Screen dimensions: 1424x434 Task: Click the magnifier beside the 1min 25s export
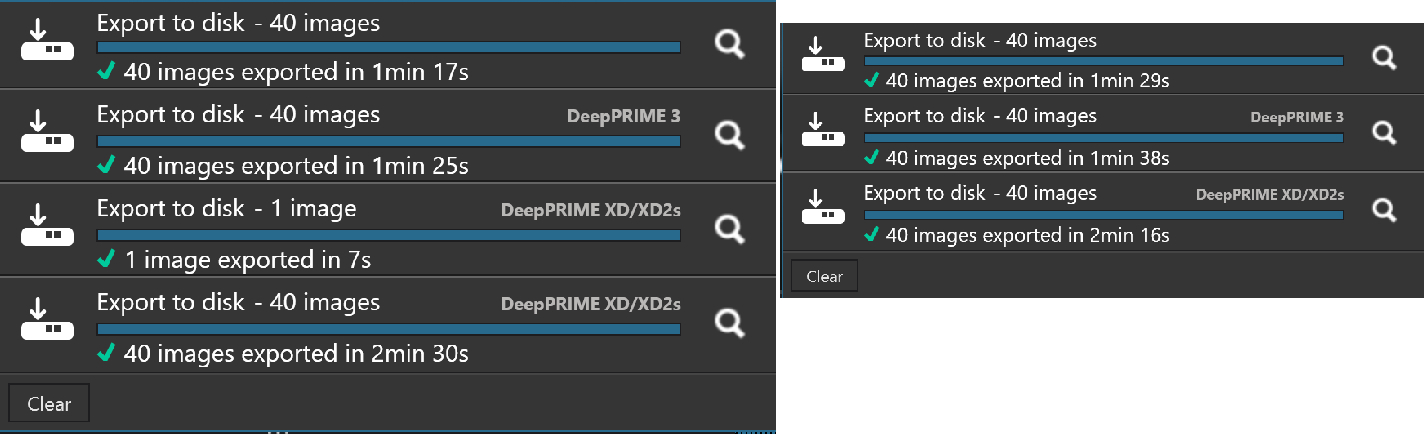click(x=731, y=136)
